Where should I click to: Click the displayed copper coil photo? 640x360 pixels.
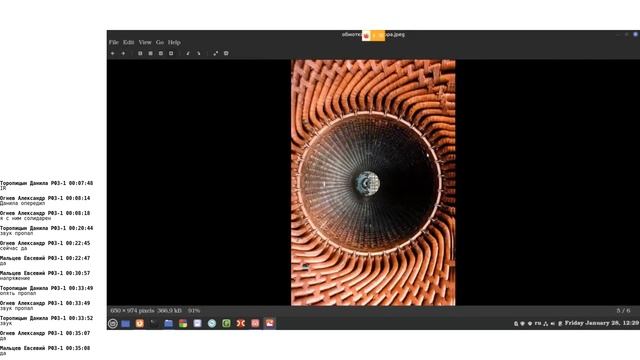tap(373, 183)
